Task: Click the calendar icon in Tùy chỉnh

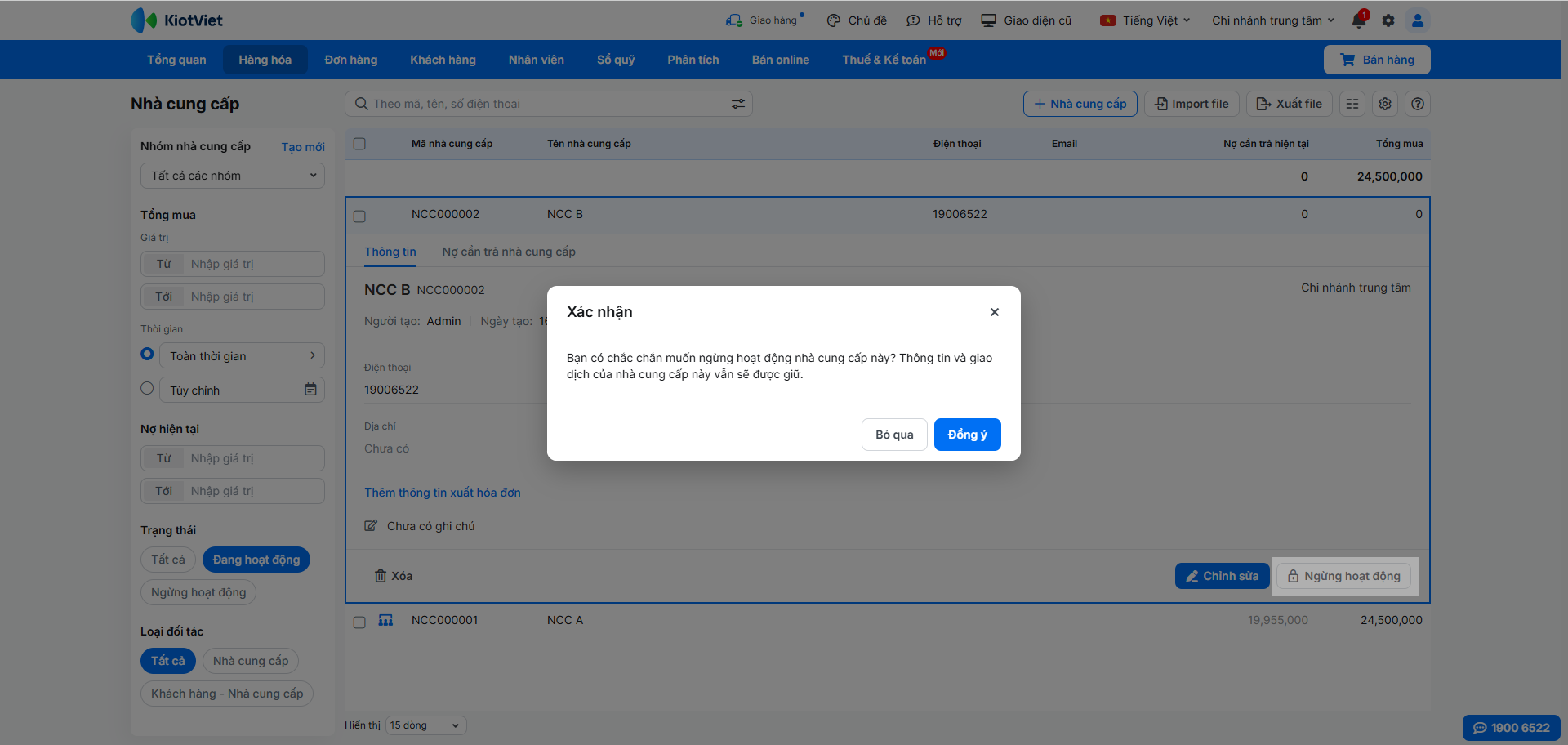Action: [x=310, y=390]
